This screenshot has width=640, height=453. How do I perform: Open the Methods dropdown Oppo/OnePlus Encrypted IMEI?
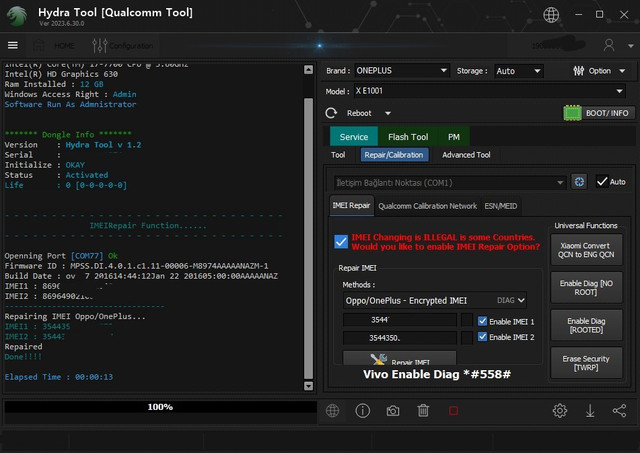pyautogui.click(x=435, y=300)
